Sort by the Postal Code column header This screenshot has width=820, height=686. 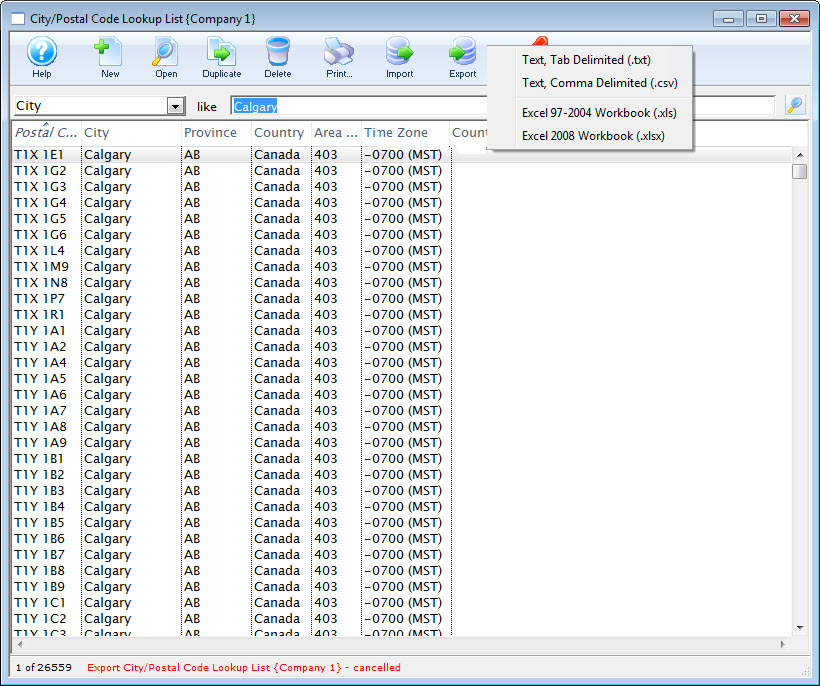(46, 133)
